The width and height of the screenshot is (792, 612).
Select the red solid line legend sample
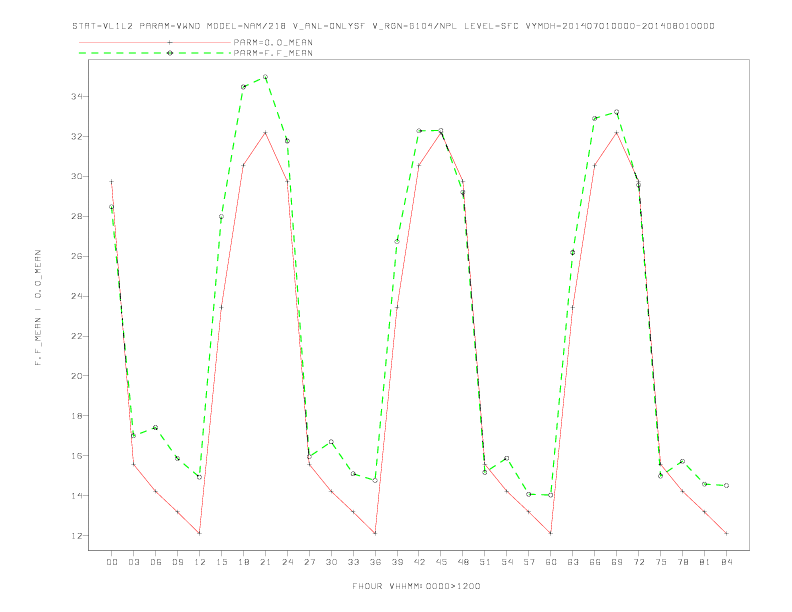pos(155,42)
